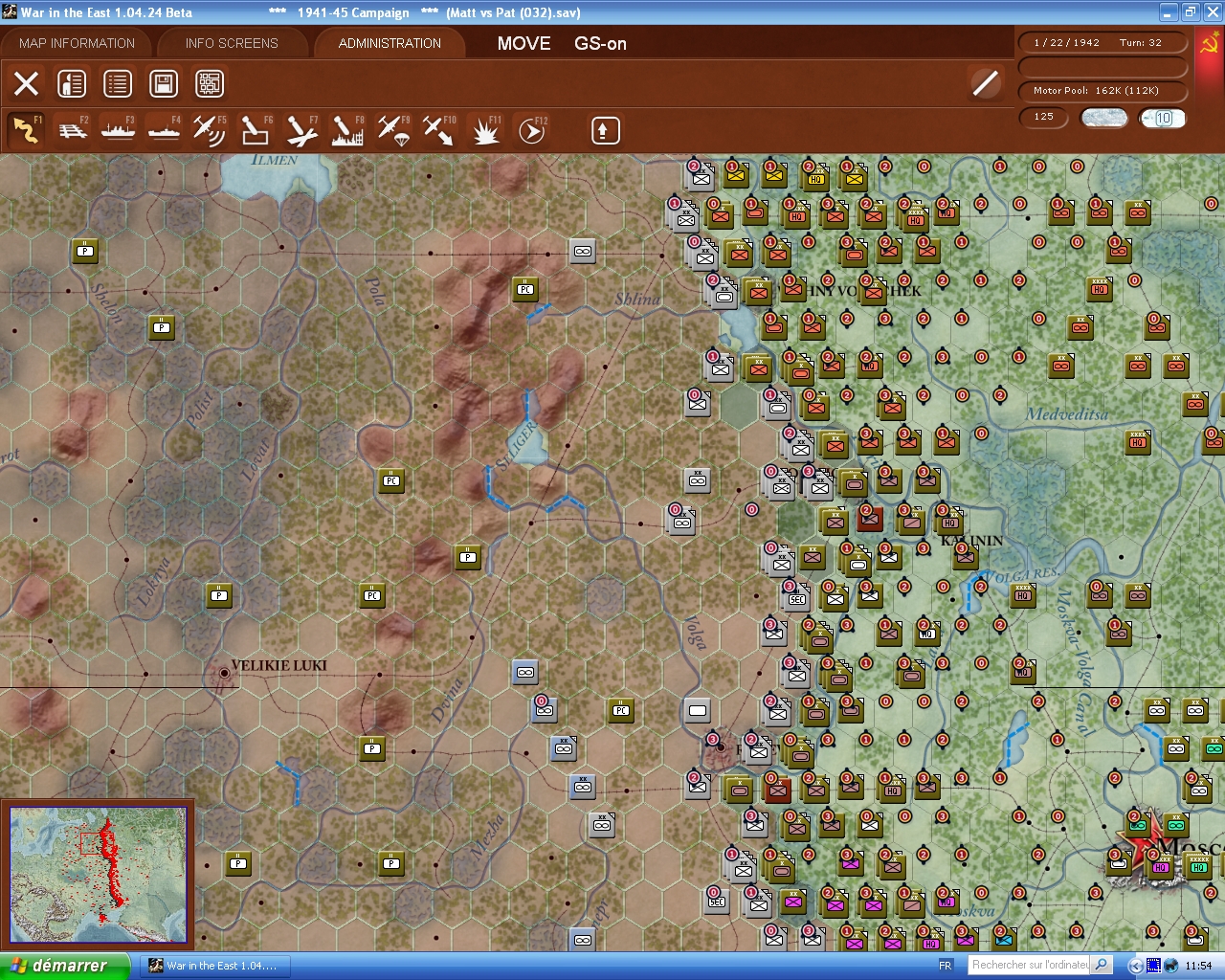Screen dimensions: 1225x980
Task: Click the F12 end turn arrow icon
Action: (531, 130)
